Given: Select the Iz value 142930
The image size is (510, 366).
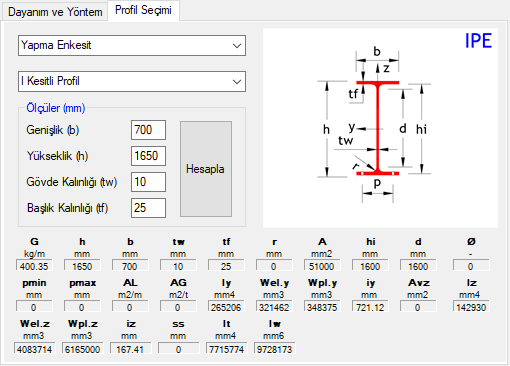Looking at the screenshot, I should pos(471,307).
